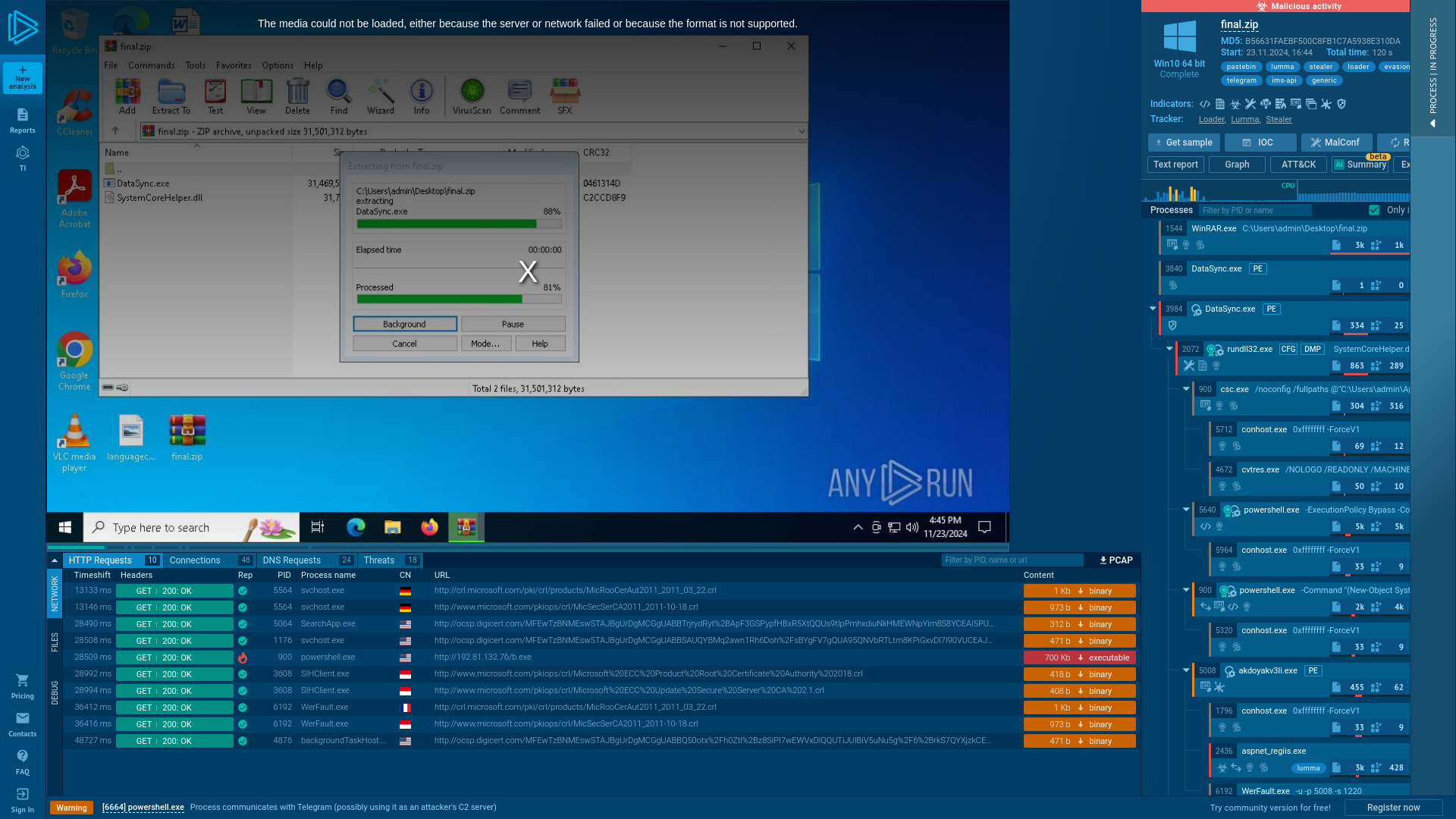Click WinRAR Extract To toolbar icon
Viewport: 1456px width, 819px height.
tap(171, 96)
